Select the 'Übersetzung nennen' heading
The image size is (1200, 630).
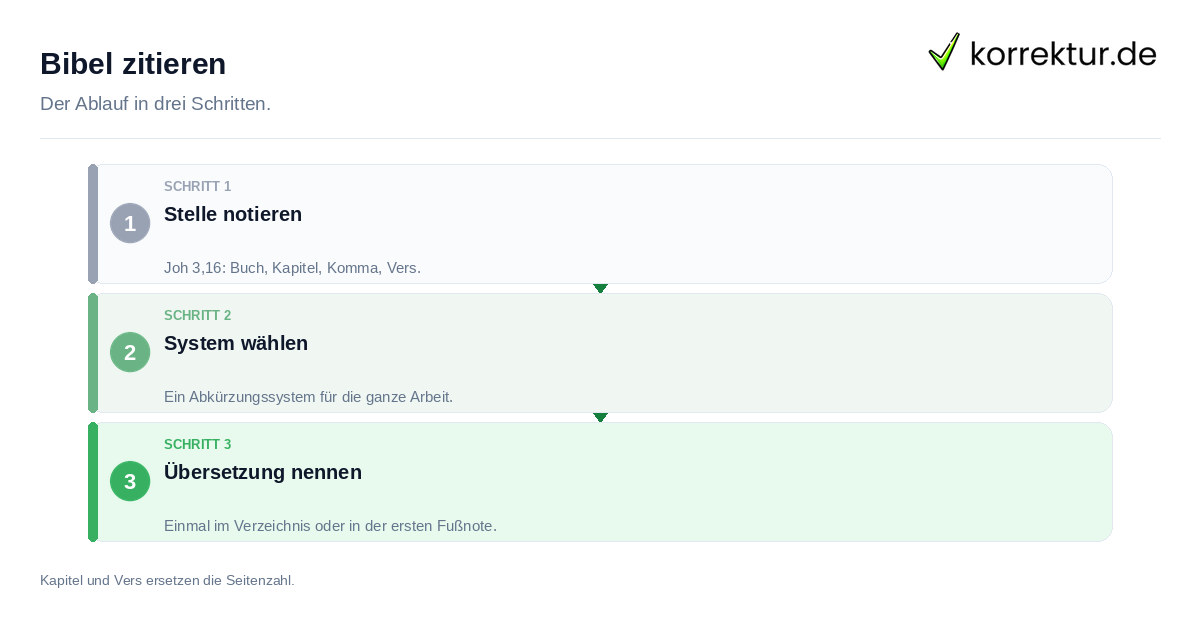click(263, 472)
